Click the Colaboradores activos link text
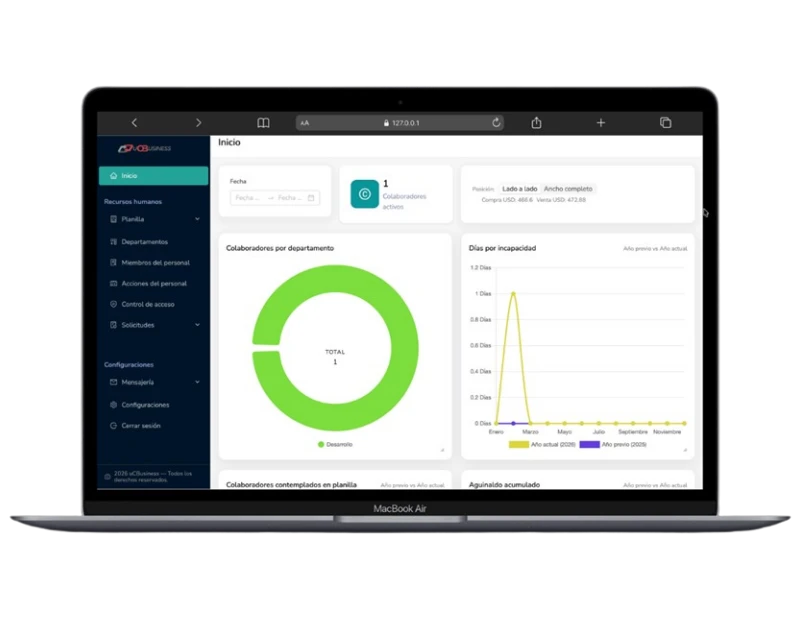This screenshot has width=797, height=619. pyautogui.click(x=405, y=201)
